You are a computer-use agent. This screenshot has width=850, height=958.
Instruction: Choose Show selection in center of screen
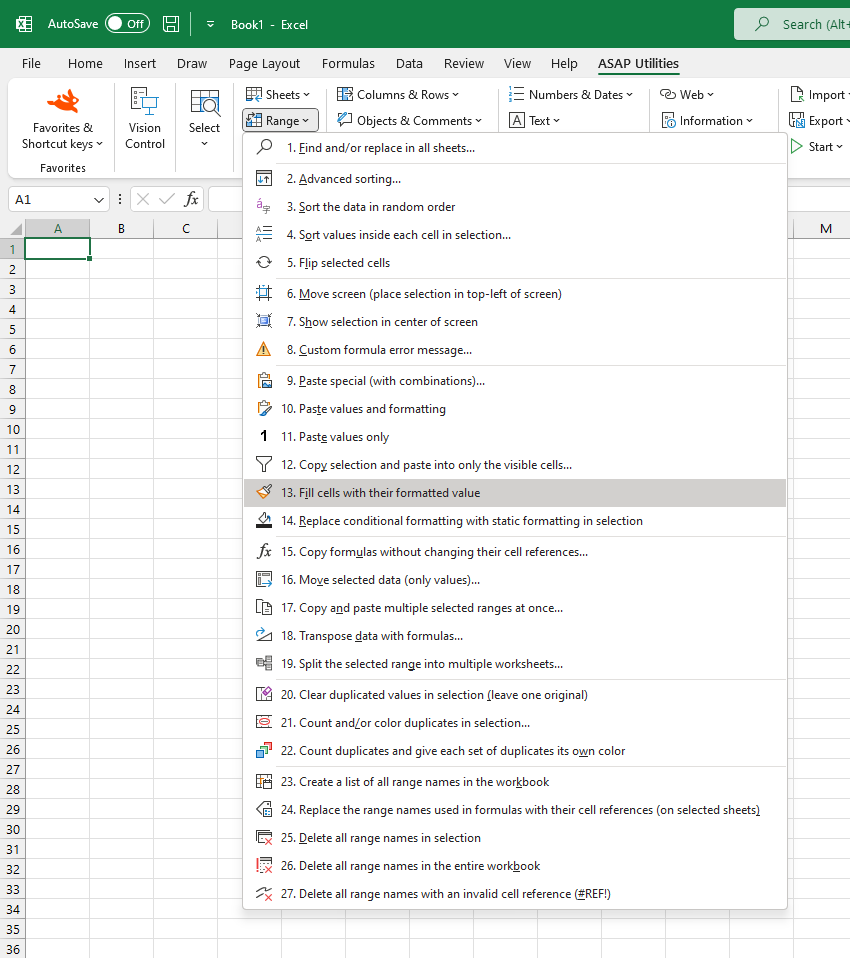[x=515, y=321]
